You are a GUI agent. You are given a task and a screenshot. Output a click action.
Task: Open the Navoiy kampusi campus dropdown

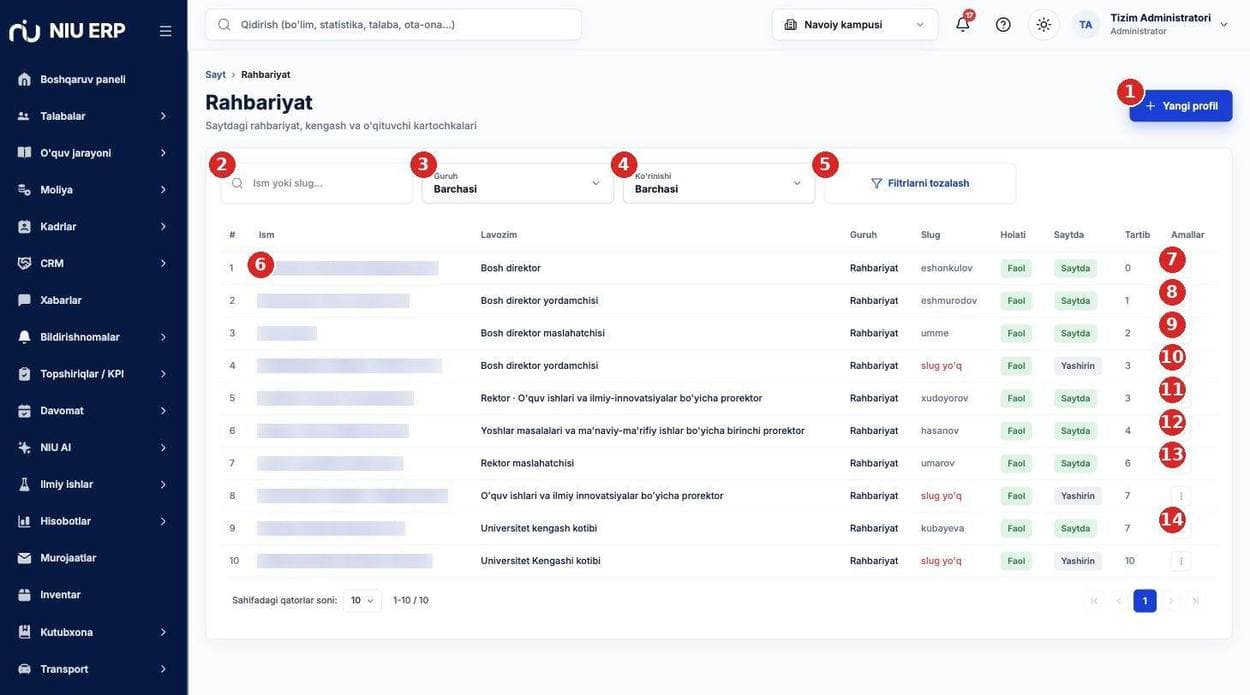(x=855, y=24)
